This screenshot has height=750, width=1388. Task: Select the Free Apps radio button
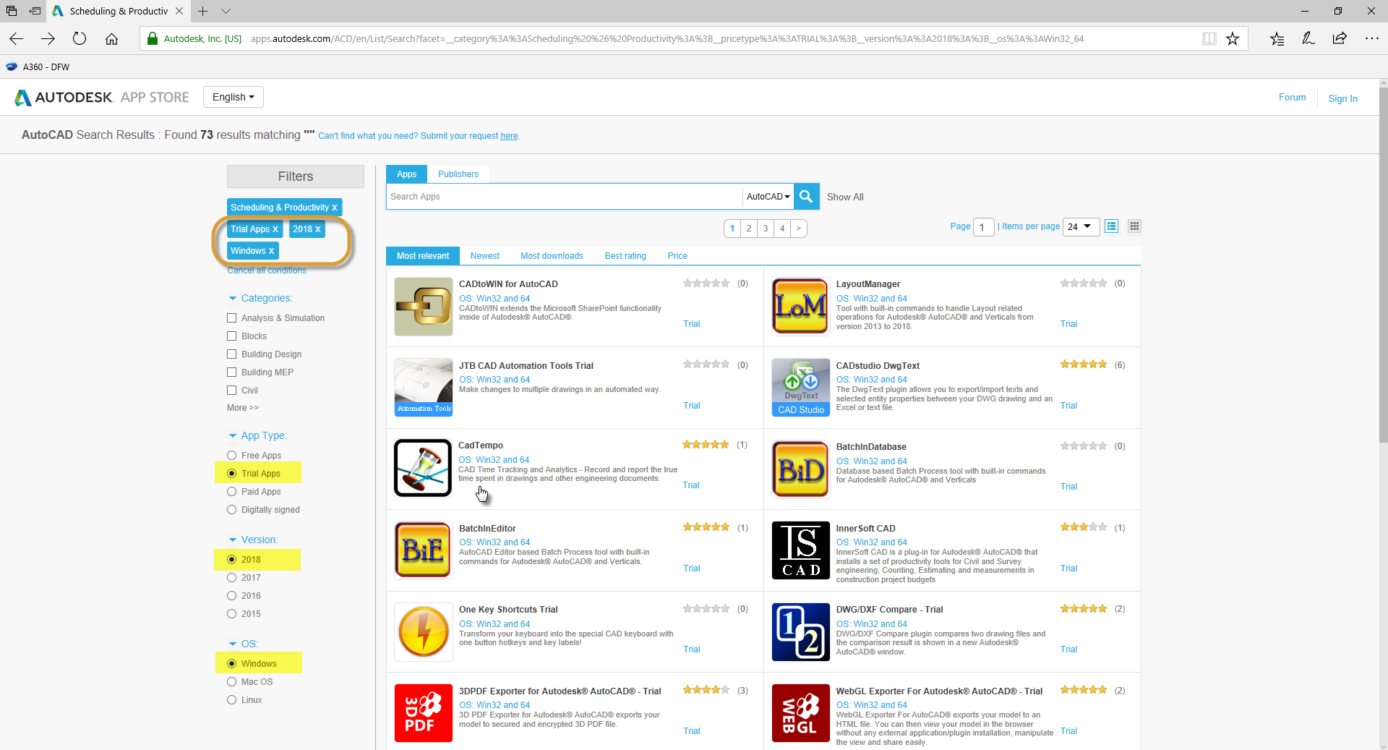[x=231, y=455]
